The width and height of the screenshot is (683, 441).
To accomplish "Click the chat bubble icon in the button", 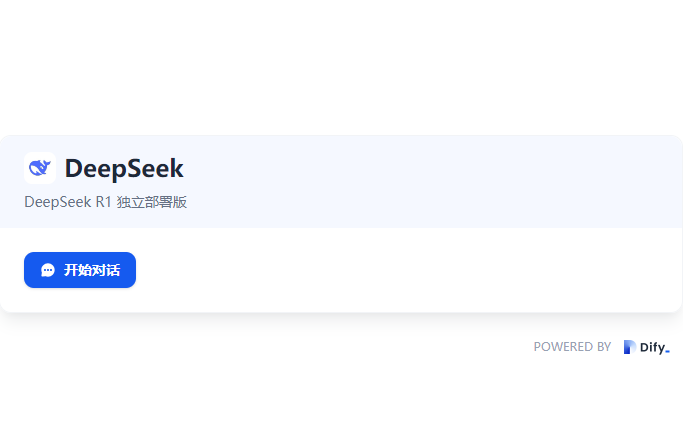I will tap(48, 270).
